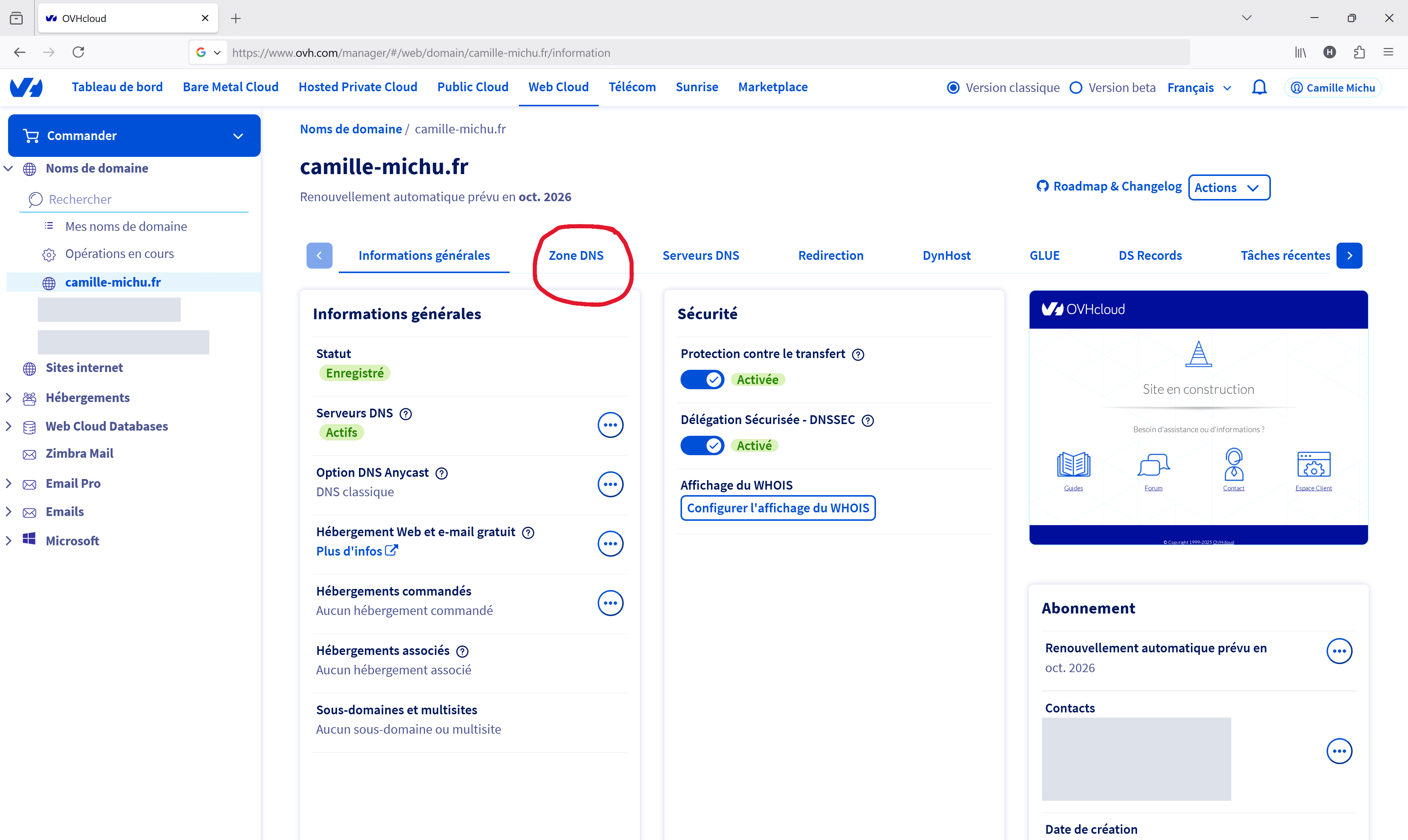This screenshot has height=840, width=1408.
Task: Switch to the Zone DNS tab
Action: pos(576,255)
